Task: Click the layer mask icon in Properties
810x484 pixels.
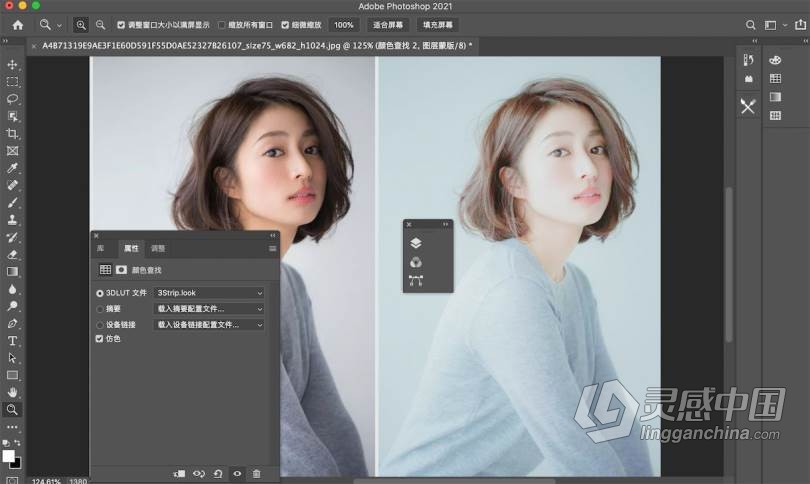Action: click(121, 270)
